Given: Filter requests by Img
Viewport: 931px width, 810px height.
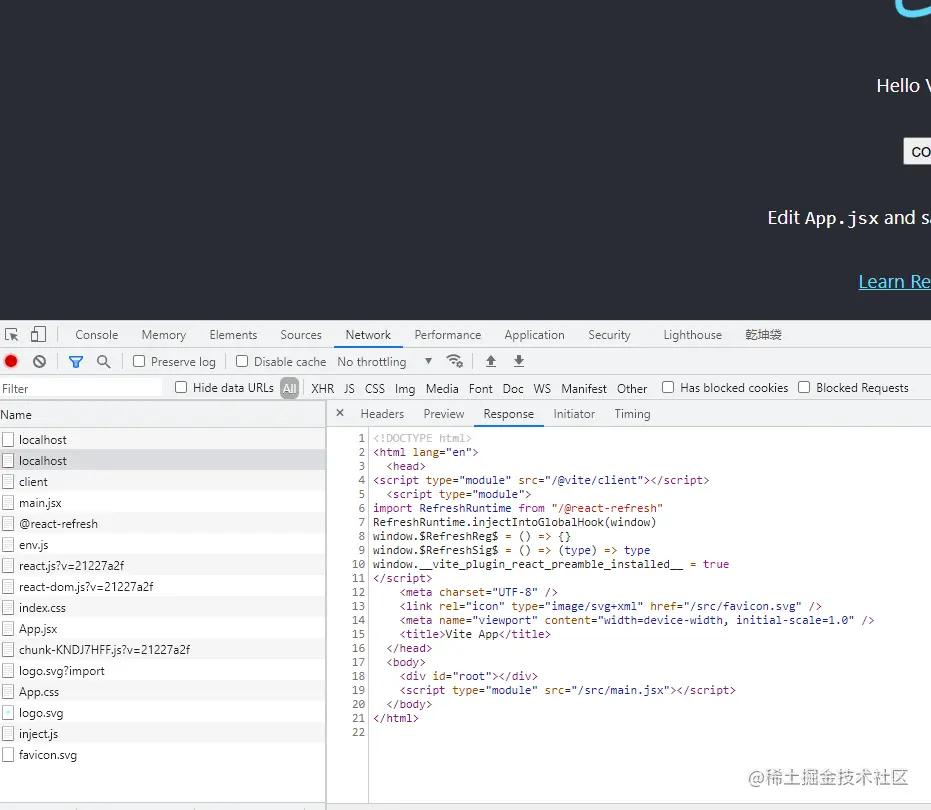Looking at the screenshot, I should (405, 388).
